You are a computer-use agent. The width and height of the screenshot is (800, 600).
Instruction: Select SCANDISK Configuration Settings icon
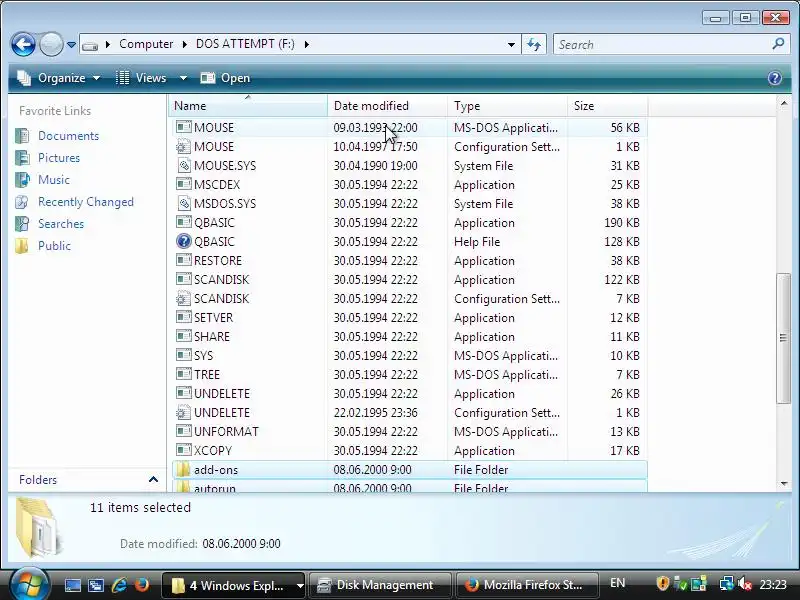[183, 298]
